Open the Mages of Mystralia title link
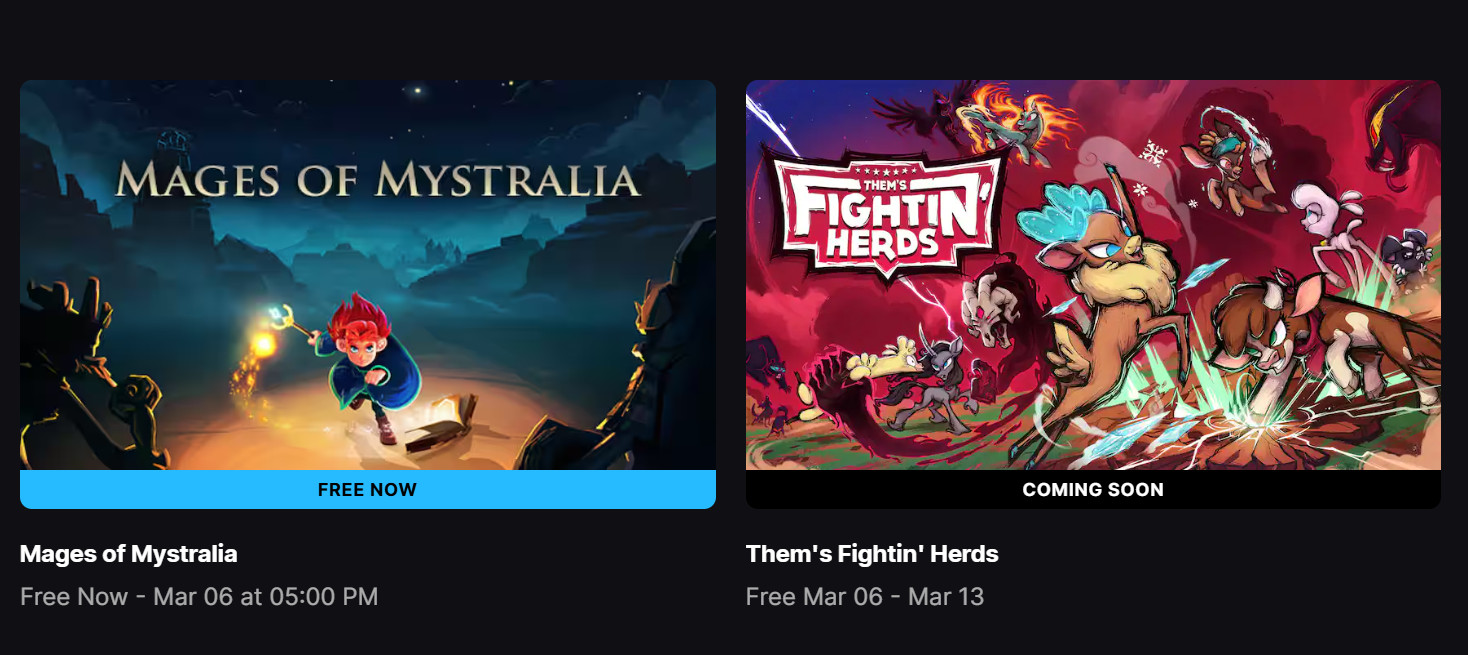The height and width of the screenshot is (655, 1468). click(x=129, y=553)
